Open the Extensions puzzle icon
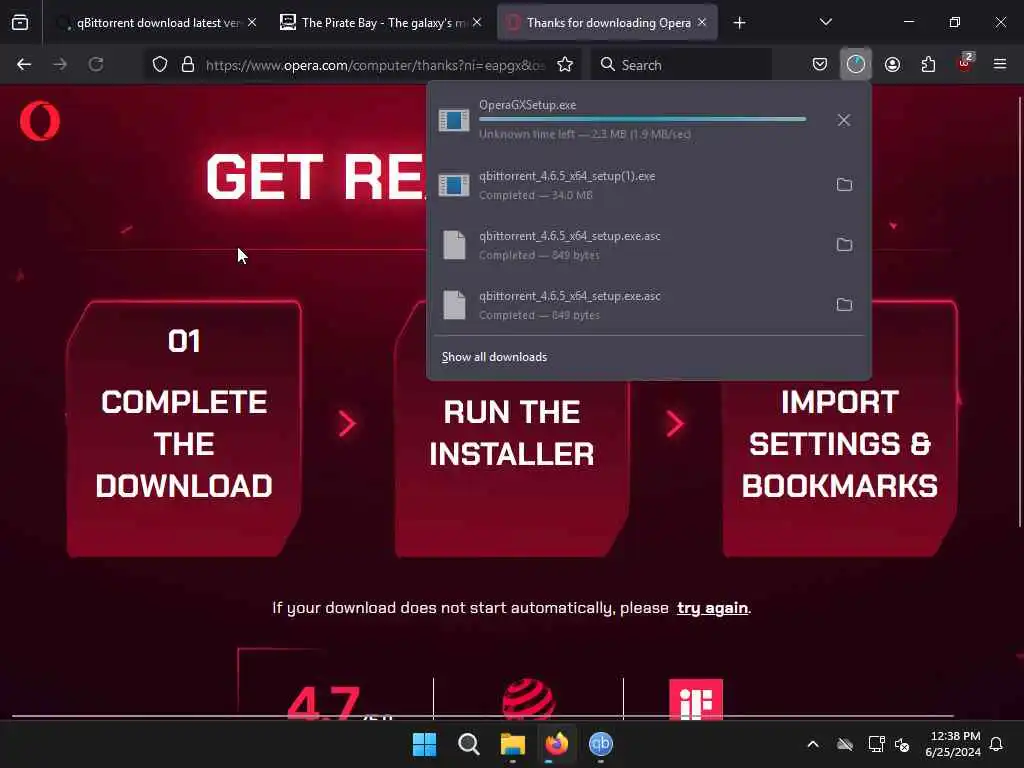This screenshot has height=768, width=1024. [928, 64]
